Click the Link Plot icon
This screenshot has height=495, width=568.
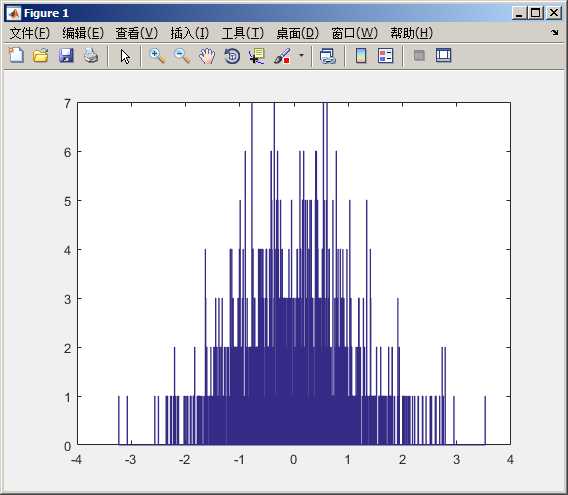(328, 56)
